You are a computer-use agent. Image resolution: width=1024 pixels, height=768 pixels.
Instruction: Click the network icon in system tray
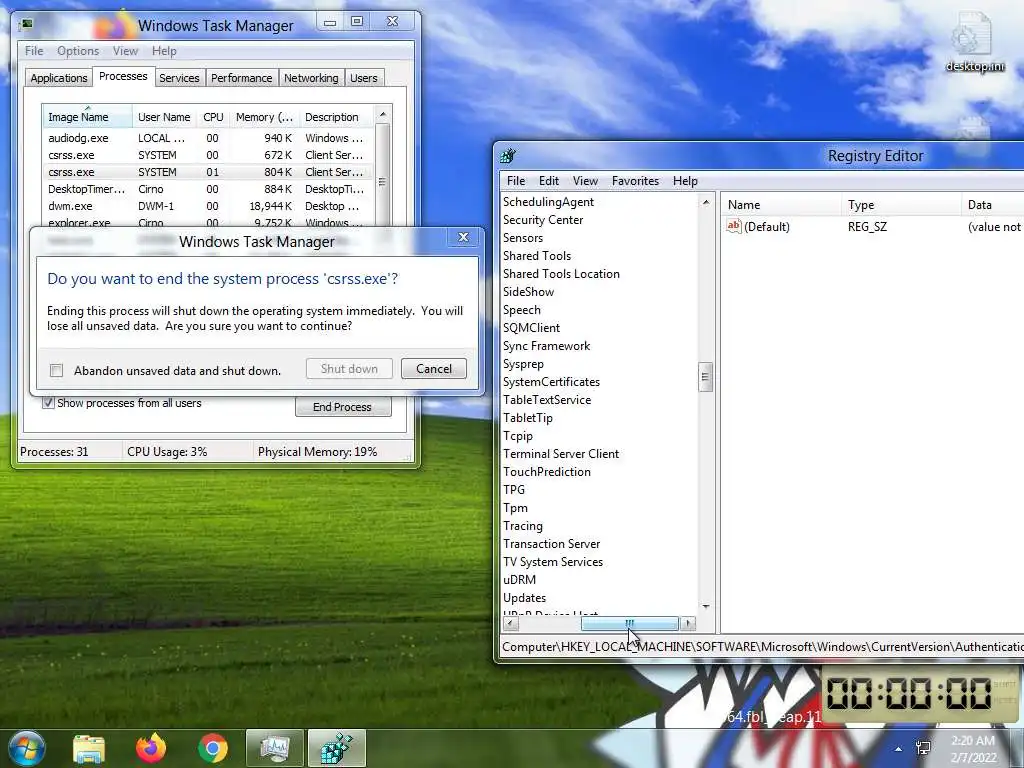(923, 748)
